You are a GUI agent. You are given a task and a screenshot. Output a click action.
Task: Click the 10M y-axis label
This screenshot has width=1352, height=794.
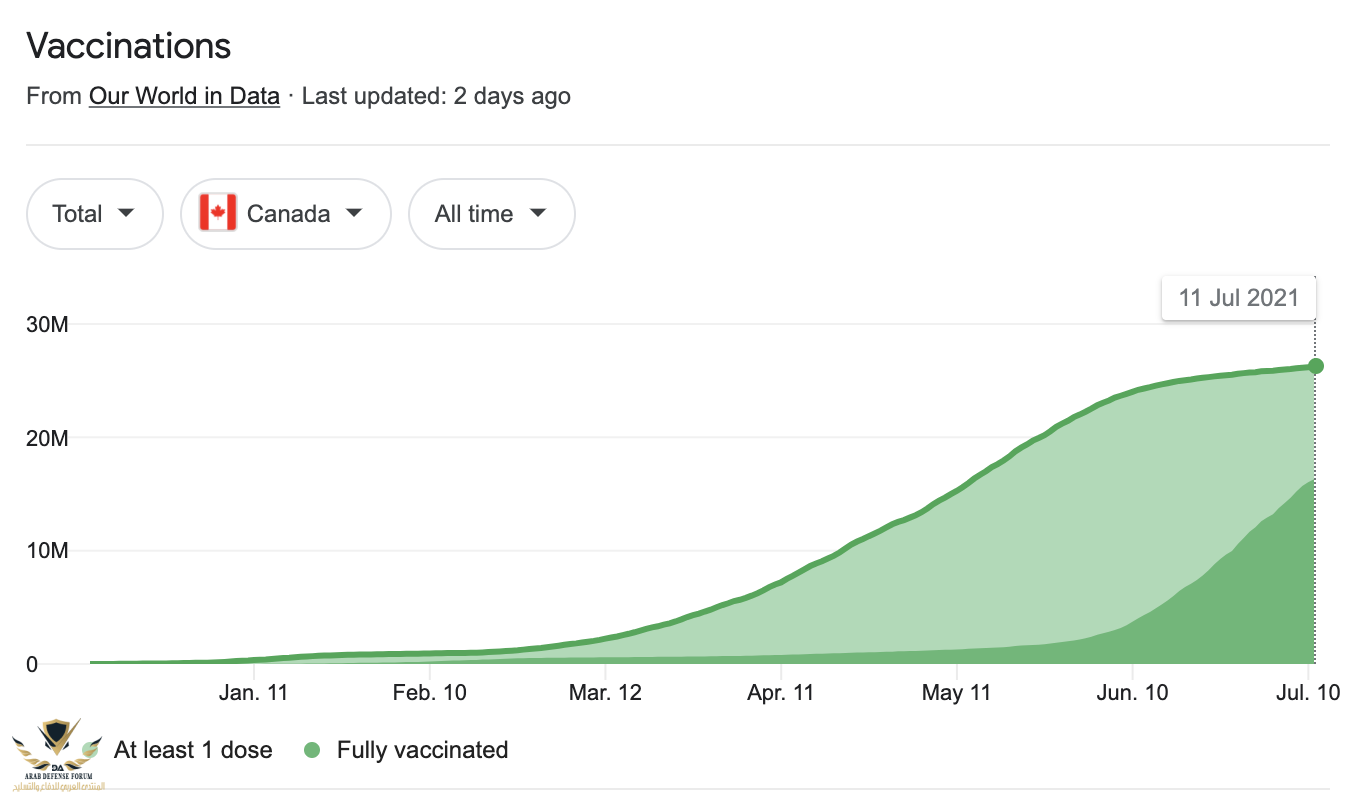coord(47,551)
